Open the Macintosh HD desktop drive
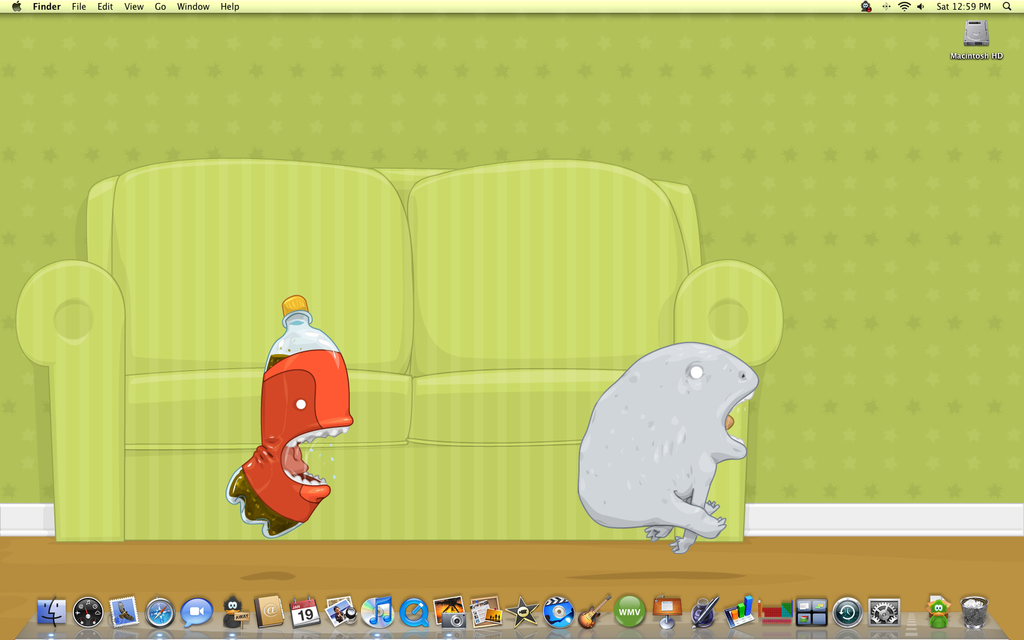 pos(976,40)
